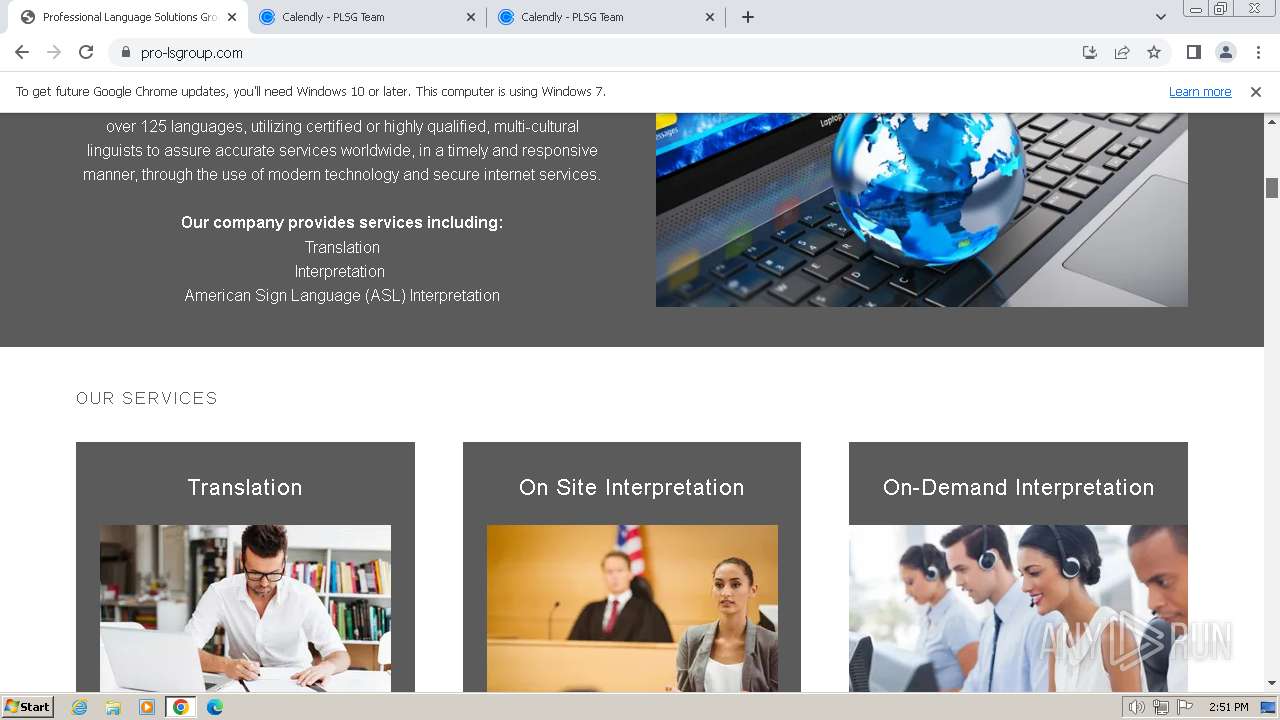Click the scrollbar up arrow
Viewport: 1280px width, 720px height.
click(x=1272, y=121)
